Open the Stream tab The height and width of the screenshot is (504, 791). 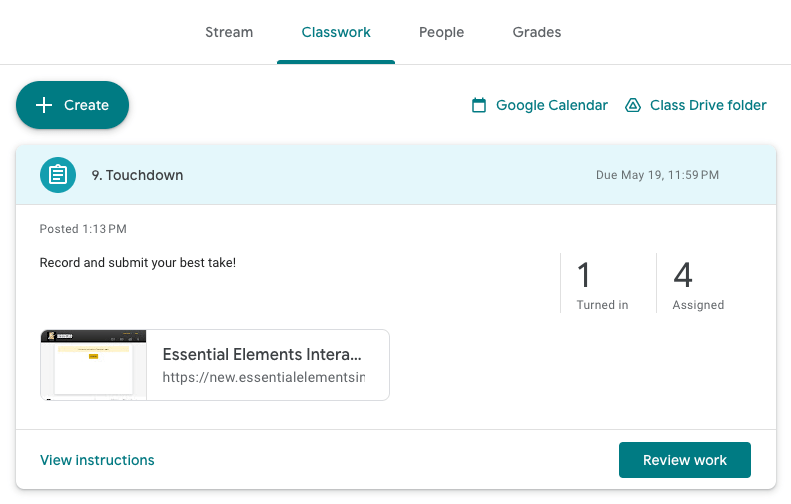[x=229, y=32]
